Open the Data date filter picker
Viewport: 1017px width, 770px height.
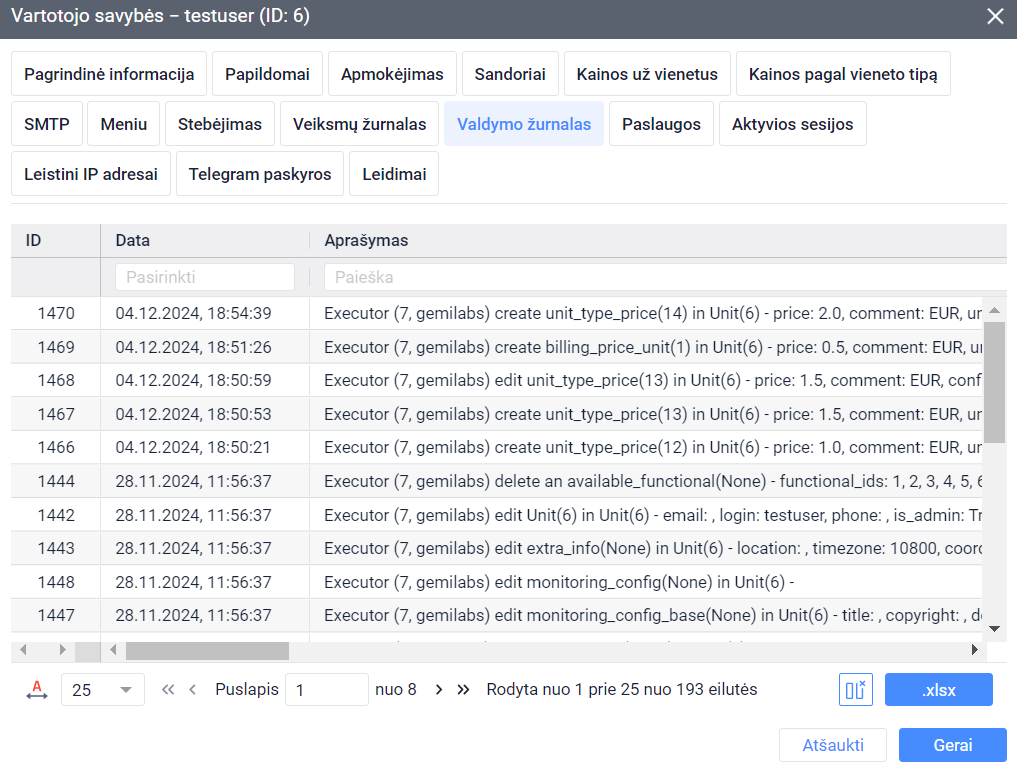pos(205,277)
